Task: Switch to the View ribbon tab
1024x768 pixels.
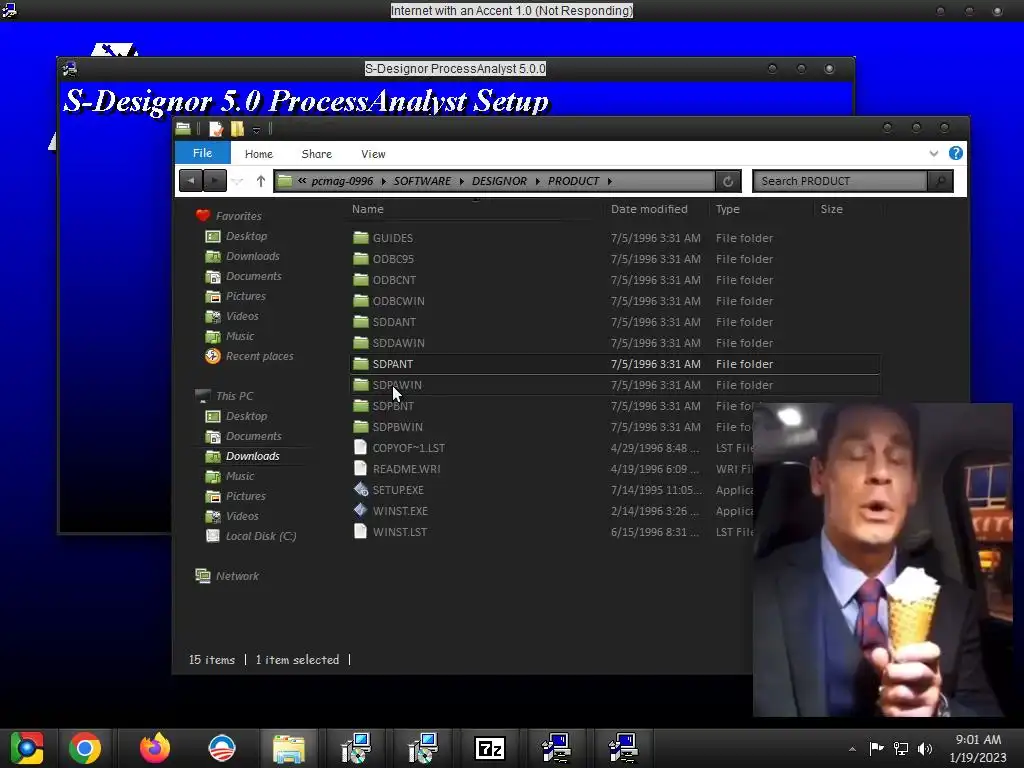Action: (x=373, y=153)
